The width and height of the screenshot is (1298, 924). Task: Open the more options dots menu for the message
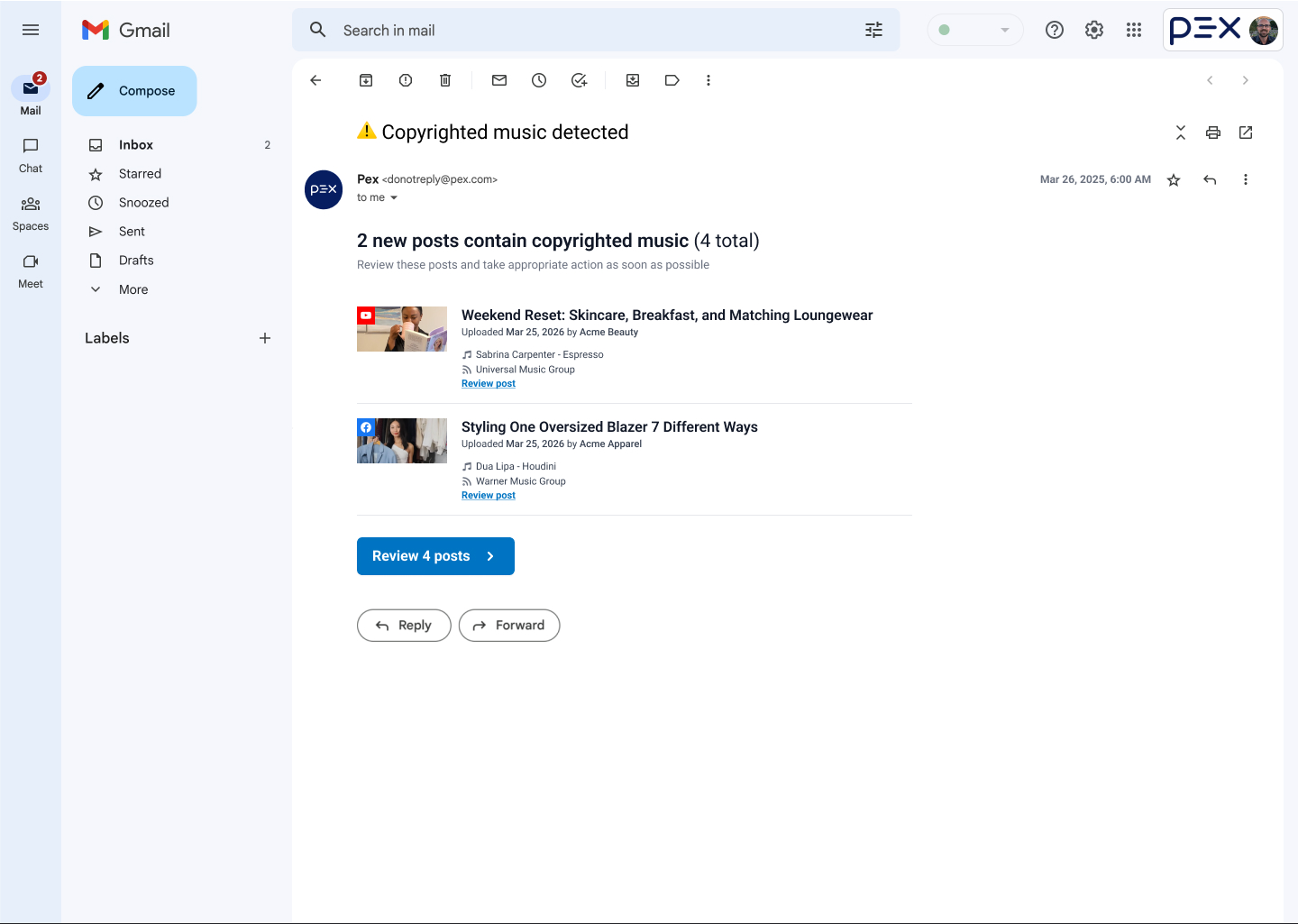[1246, 179]
